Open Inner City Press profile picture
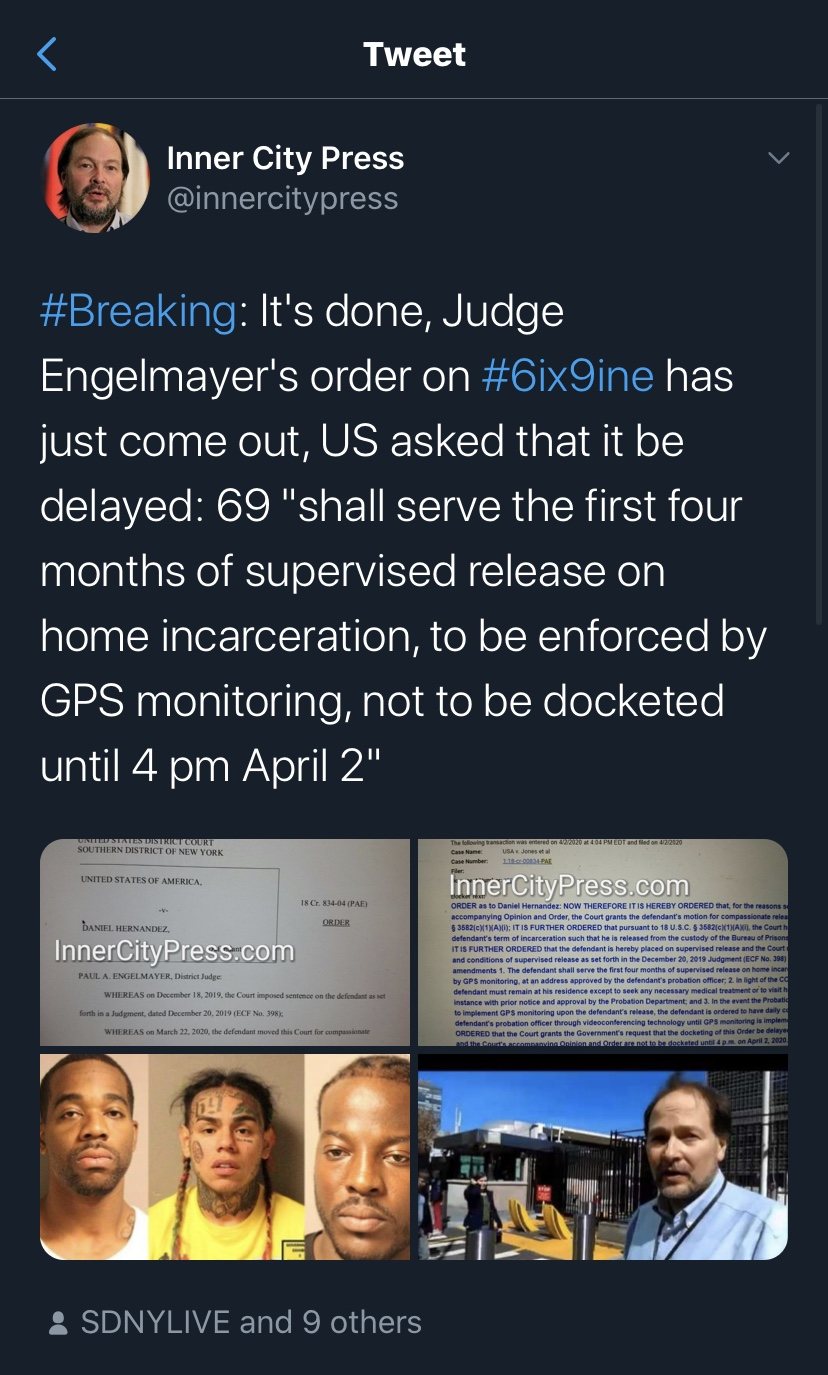 (96, 178)
